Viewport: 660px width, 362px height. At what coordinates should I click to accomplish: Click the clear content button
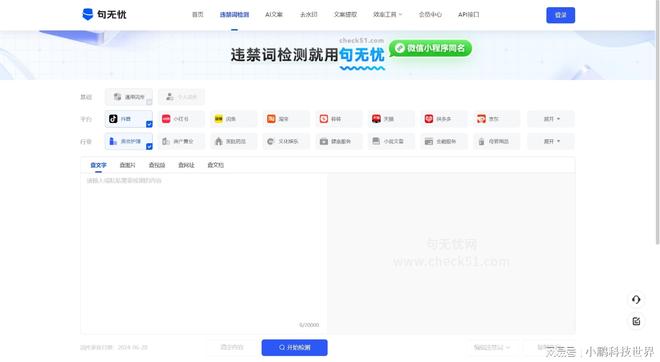click(232, 347)
